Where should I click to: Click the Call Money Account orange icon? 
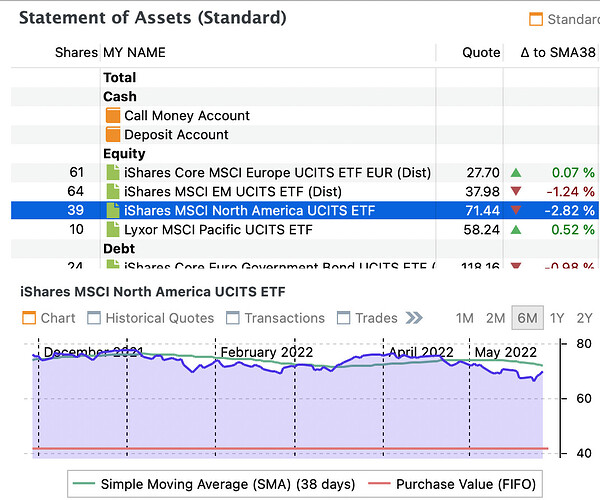pos(112,116)
